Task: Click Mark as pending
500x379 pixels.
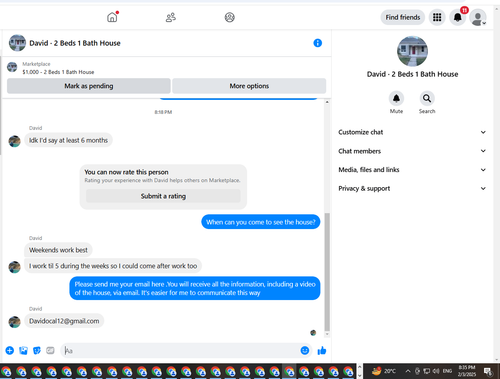Action: 89,86
